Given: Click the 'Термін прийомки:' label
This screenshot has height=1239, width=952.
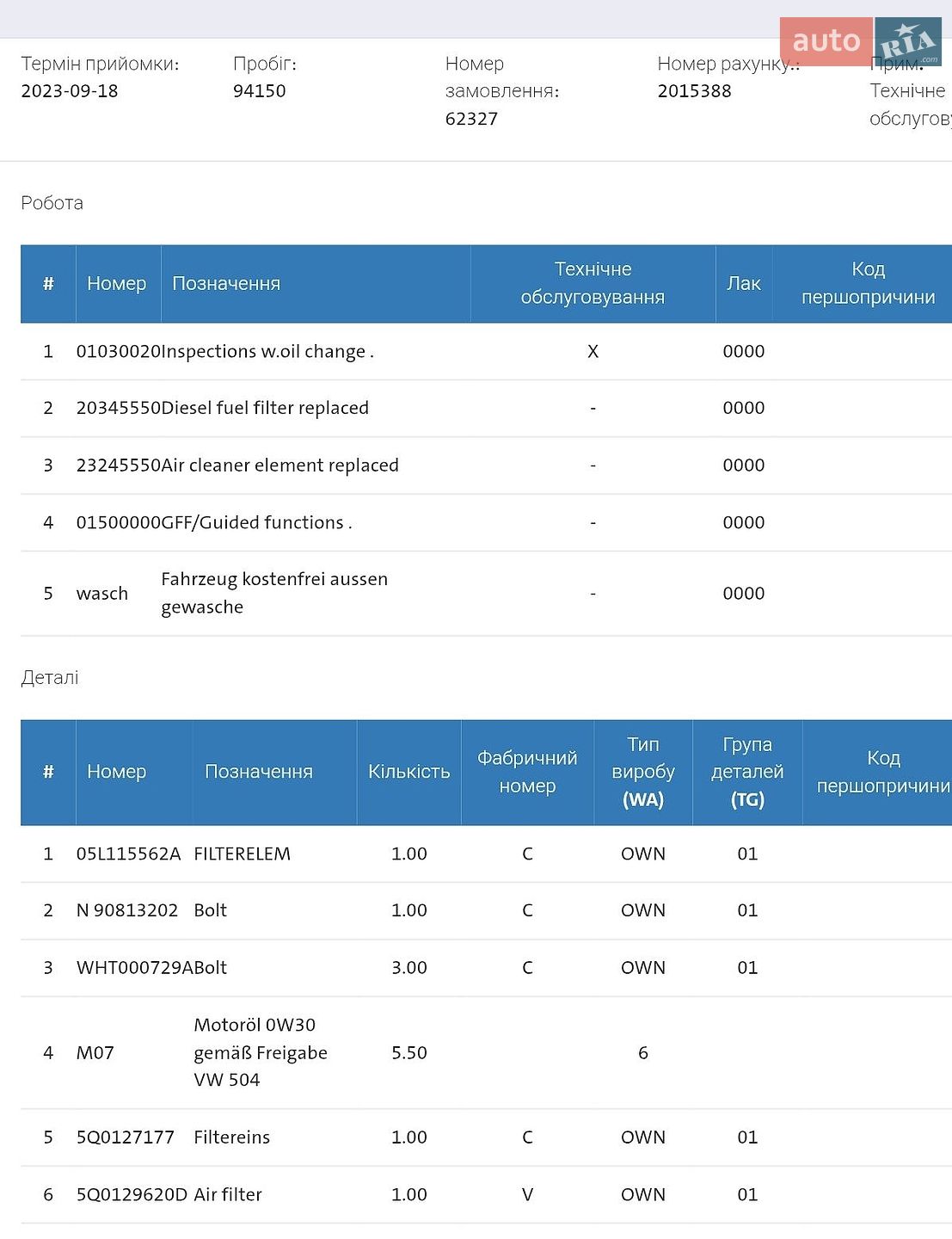Looking at the screenshot, I should point(100,64).
